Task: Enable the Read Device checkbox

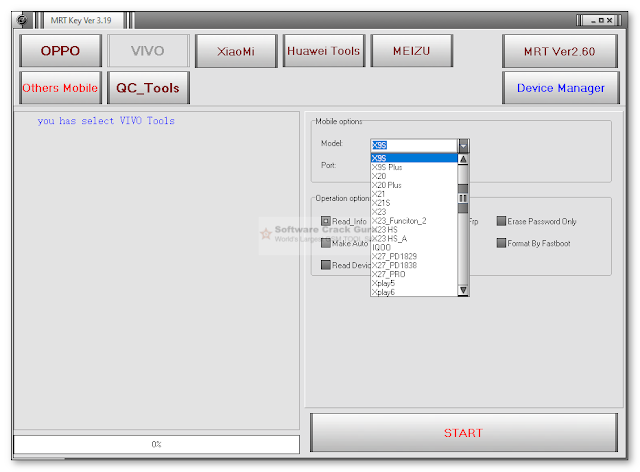Action: [326, 265]
